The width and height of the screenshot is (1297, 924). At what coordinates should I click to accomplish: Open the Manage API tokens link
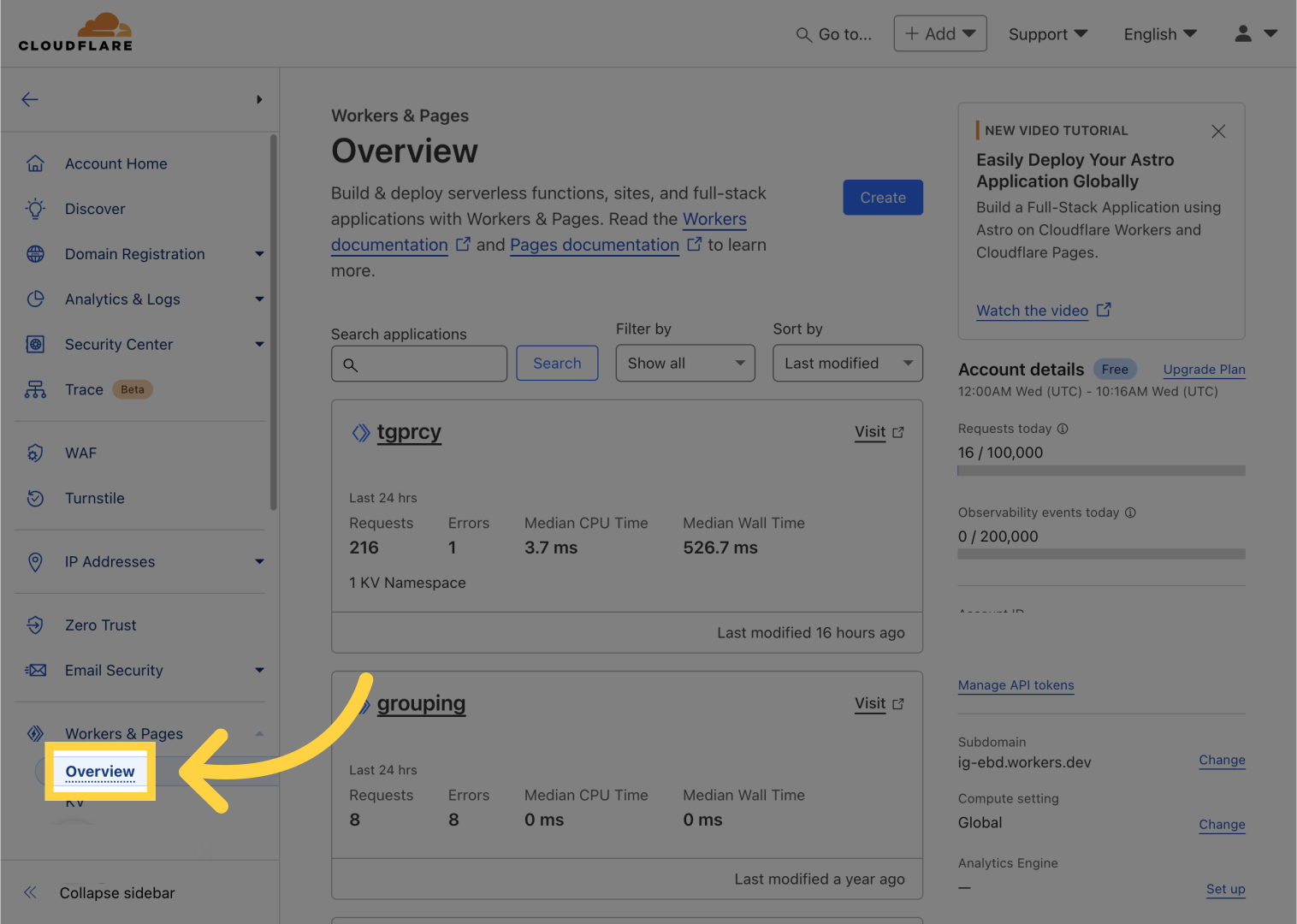click(x=1016, y=685)
